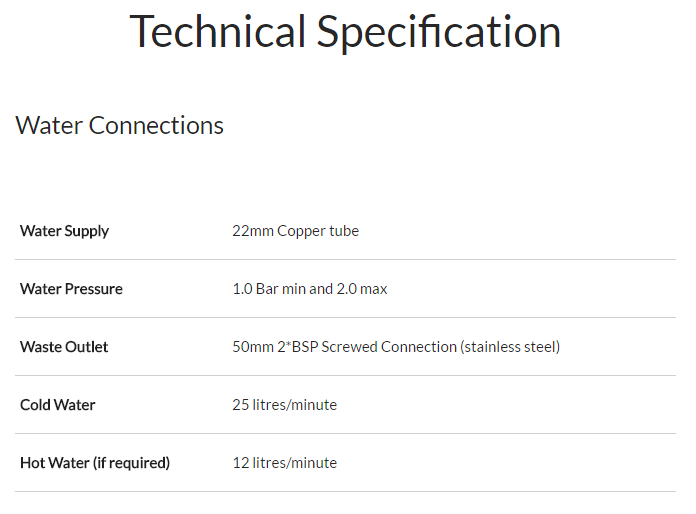This screenshot has width=696, height=514.
Task: Click the 25 litres/minute value
Action: (285, 405)
